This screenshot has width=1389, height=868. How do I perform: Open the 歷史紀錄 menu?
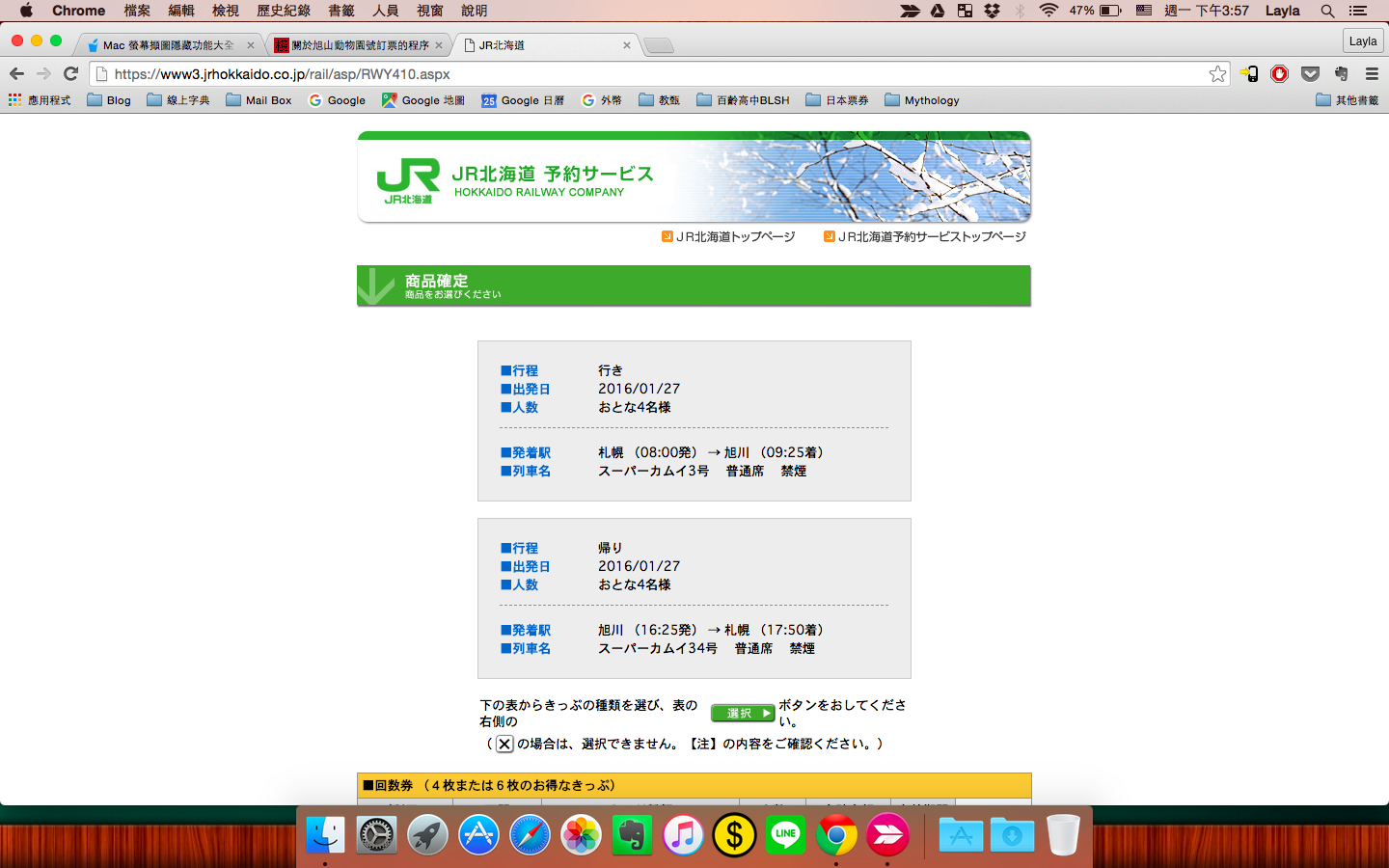[284, 11]
